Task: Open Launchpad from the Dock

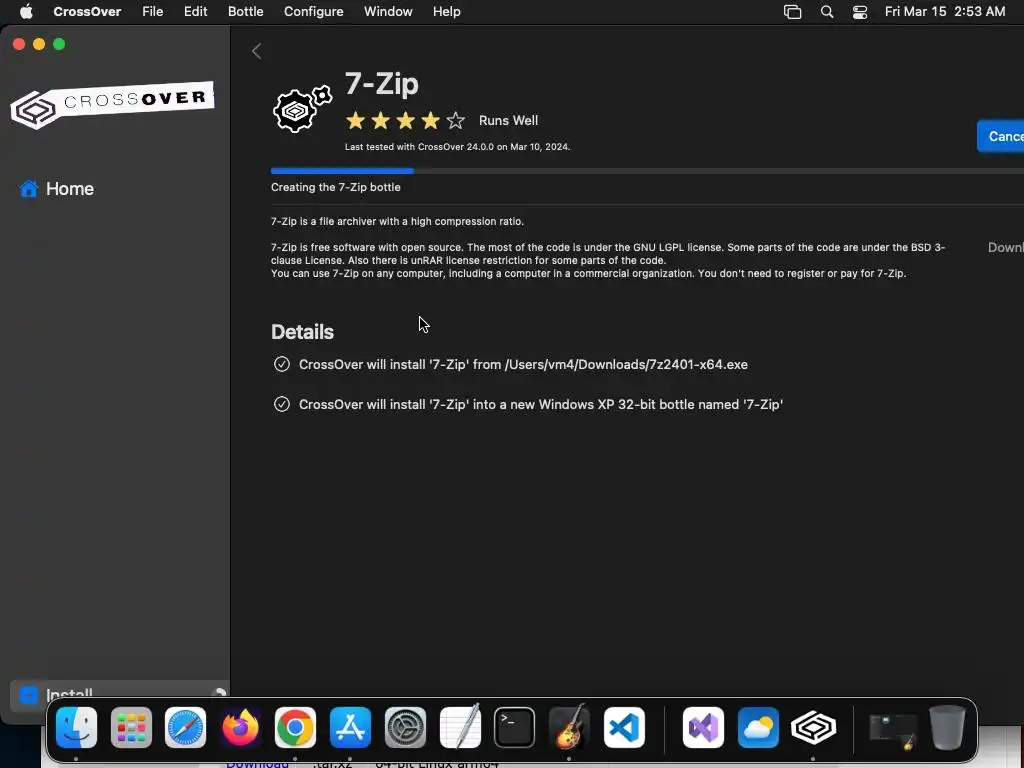Action: click(131, 727)
